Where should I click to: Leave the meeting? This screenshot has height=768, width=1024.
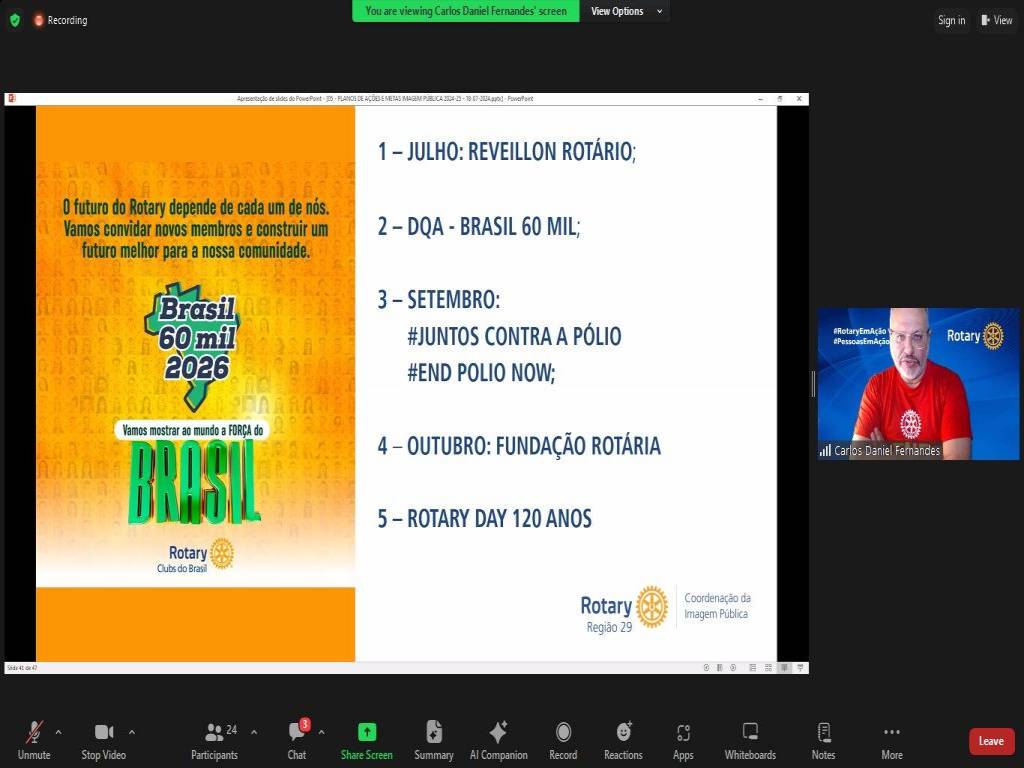point(991,741)
